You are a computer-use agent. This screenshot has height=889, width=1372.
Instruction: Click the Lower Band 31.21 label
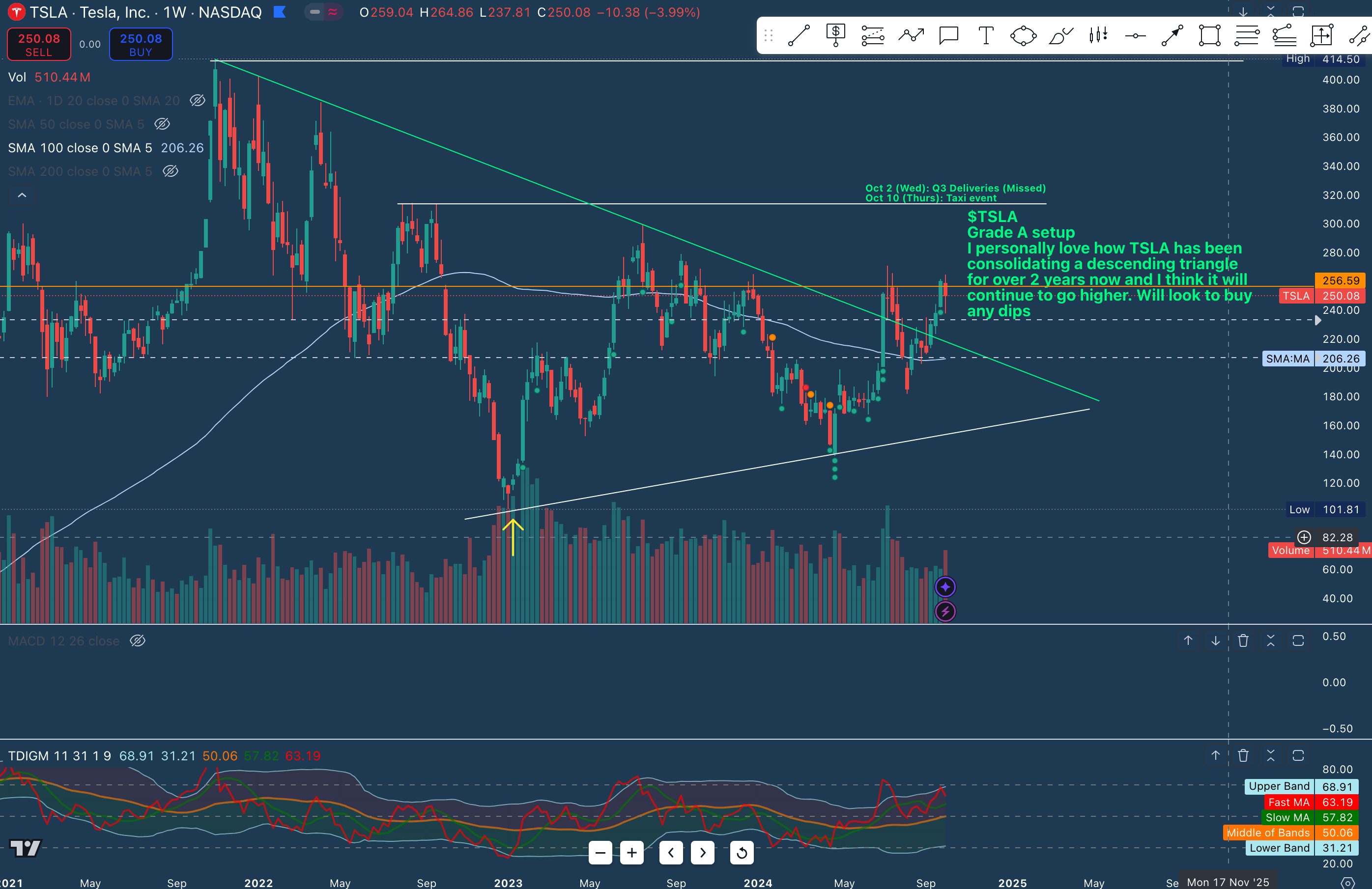coord(1302,848)
